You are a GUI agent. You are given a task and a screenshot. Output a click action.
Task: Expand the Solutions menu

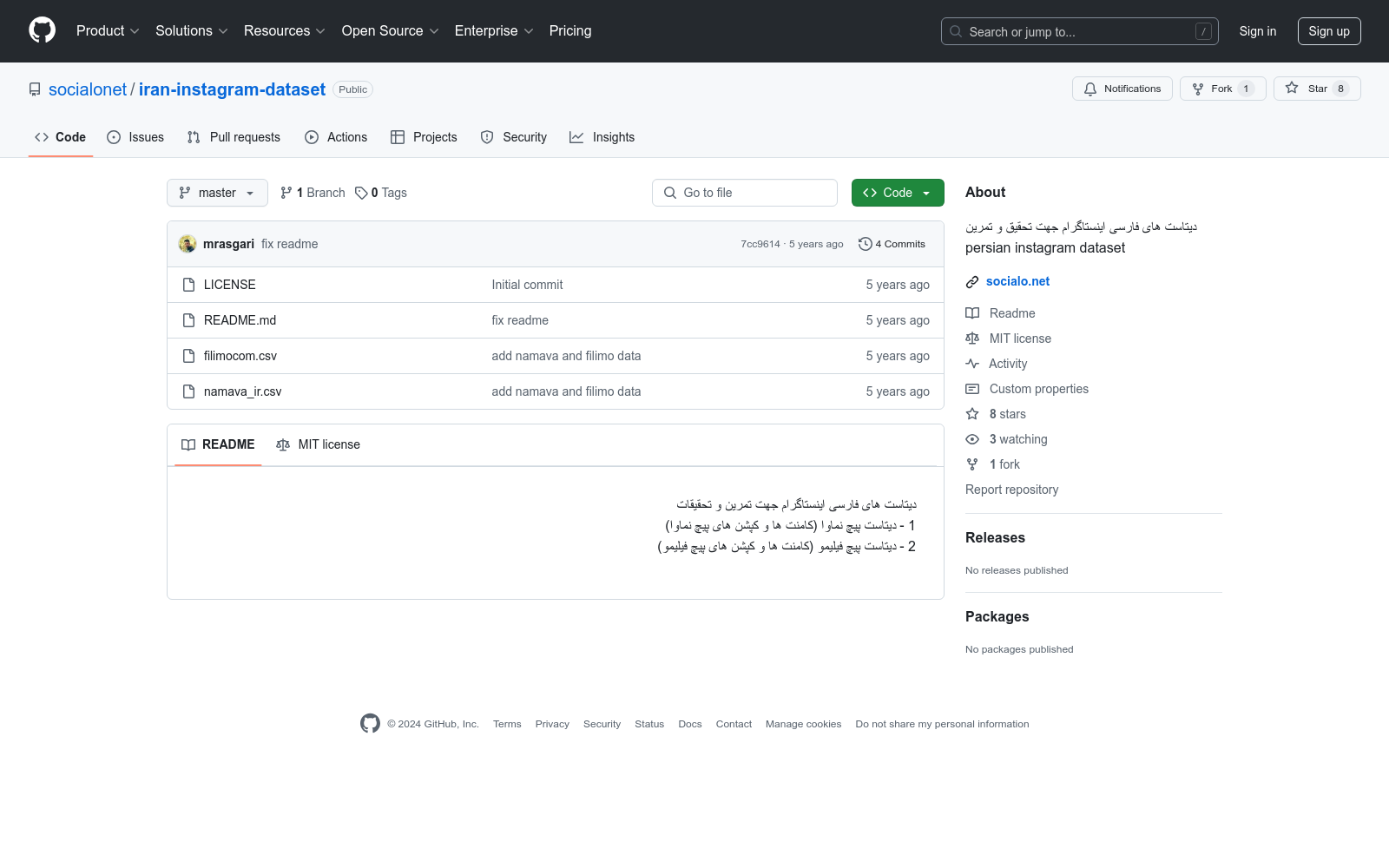(192, 30)
